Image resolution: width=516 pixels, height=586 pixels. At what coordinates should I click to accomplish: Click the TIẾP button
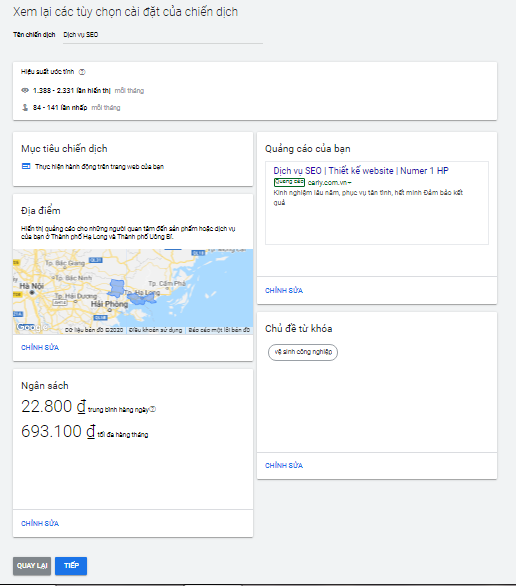[x=71, y=566]
